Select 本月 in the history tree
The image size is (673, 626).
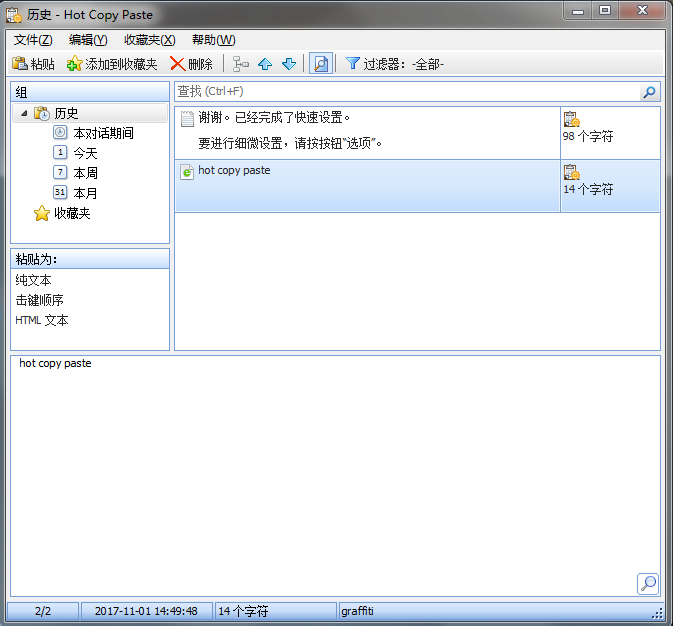pos(85,193)
